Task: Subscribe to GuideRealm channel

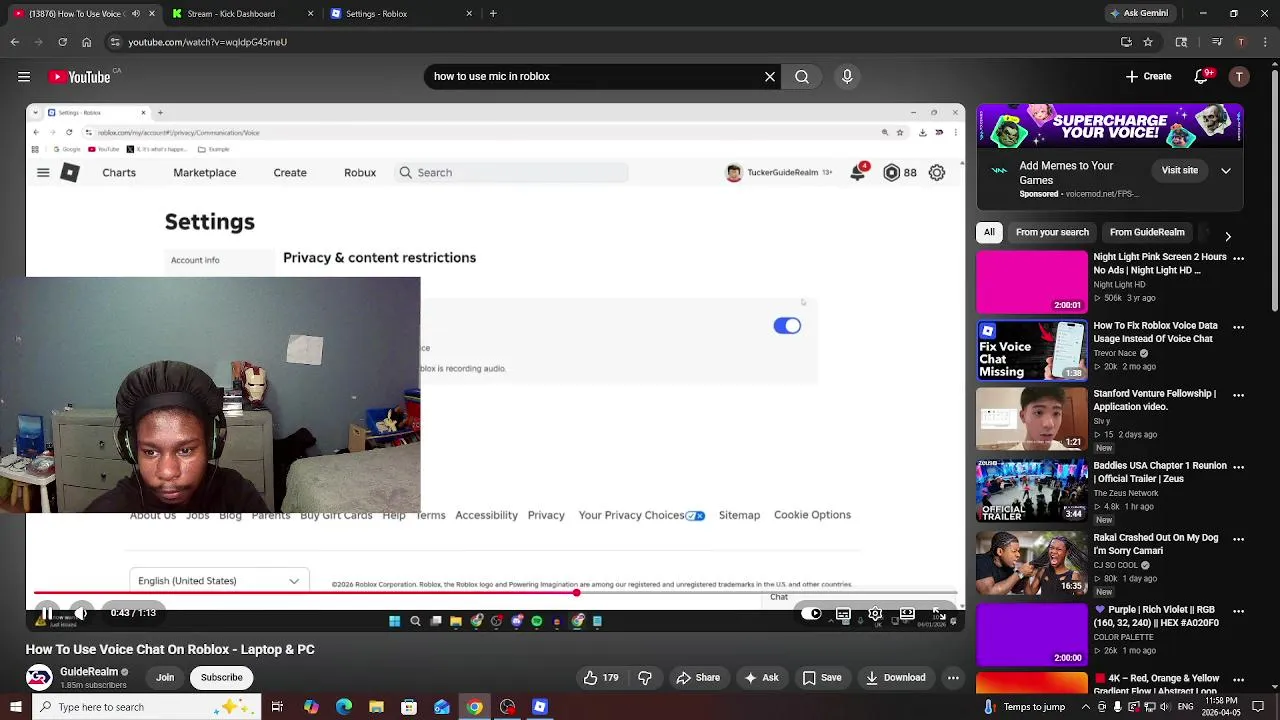Action: tap(222, 677)
